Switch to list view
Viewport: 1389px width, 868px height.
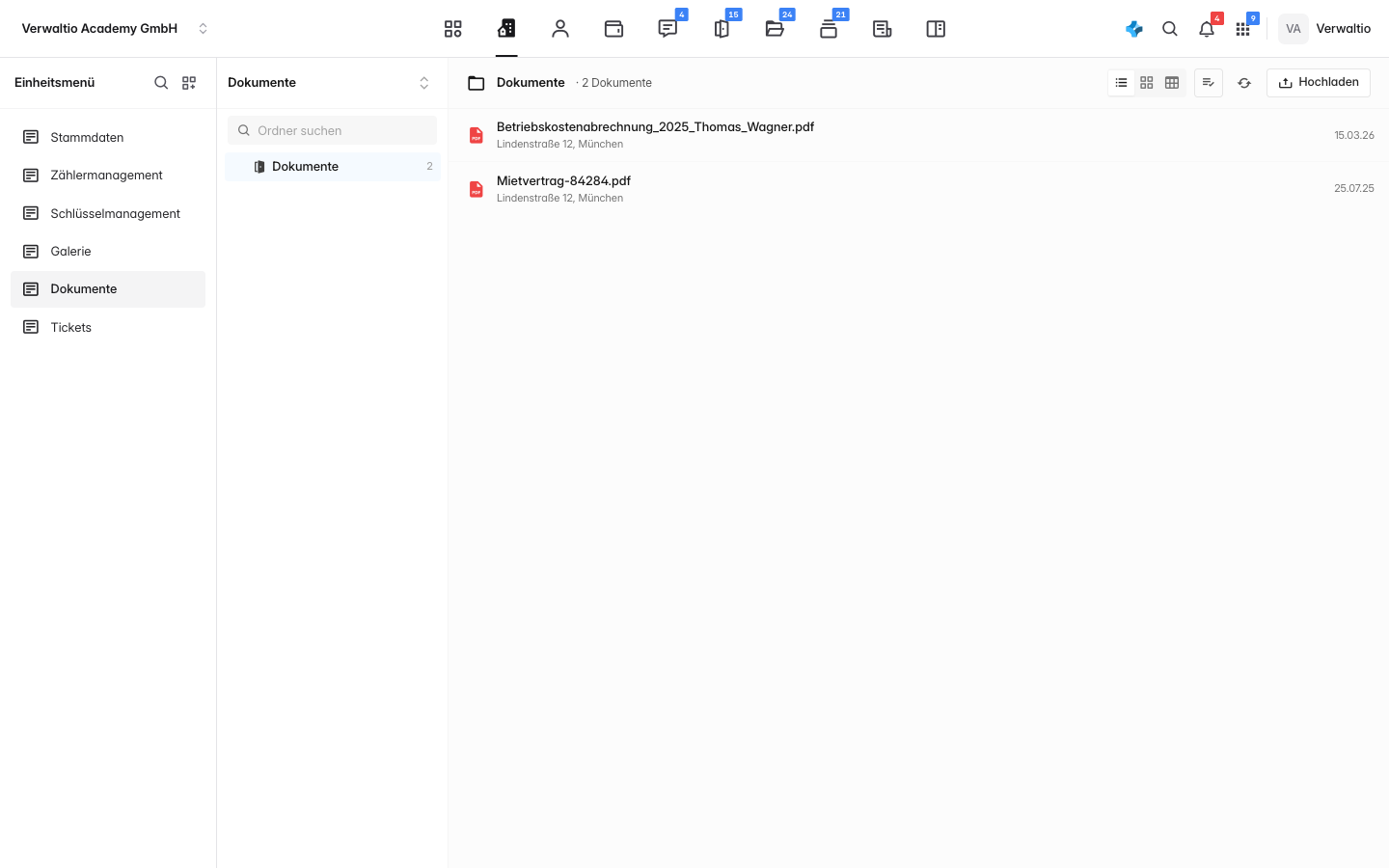[1121, 83]
